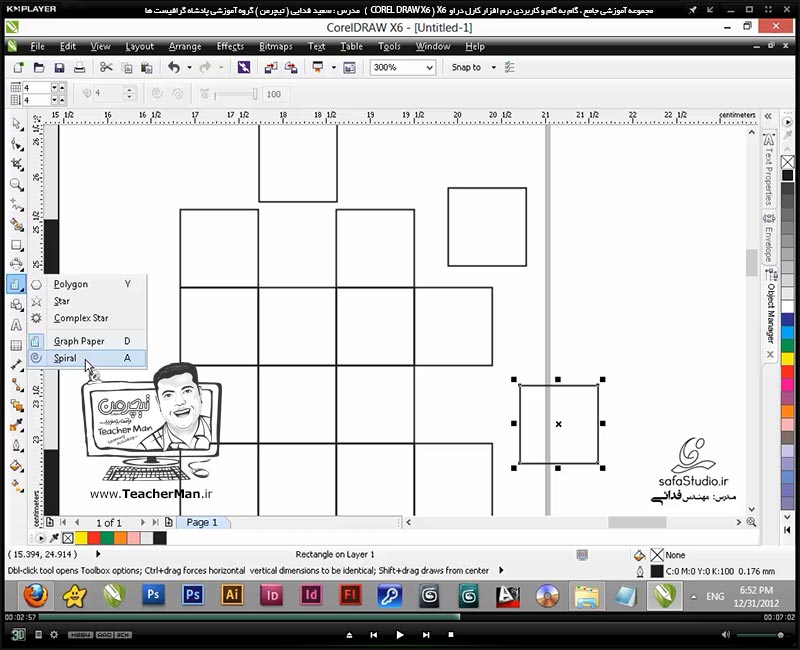The width and height of the screenshot is (800, 650).
Task: Click the Open folder icon
Action: coord(39,67)
